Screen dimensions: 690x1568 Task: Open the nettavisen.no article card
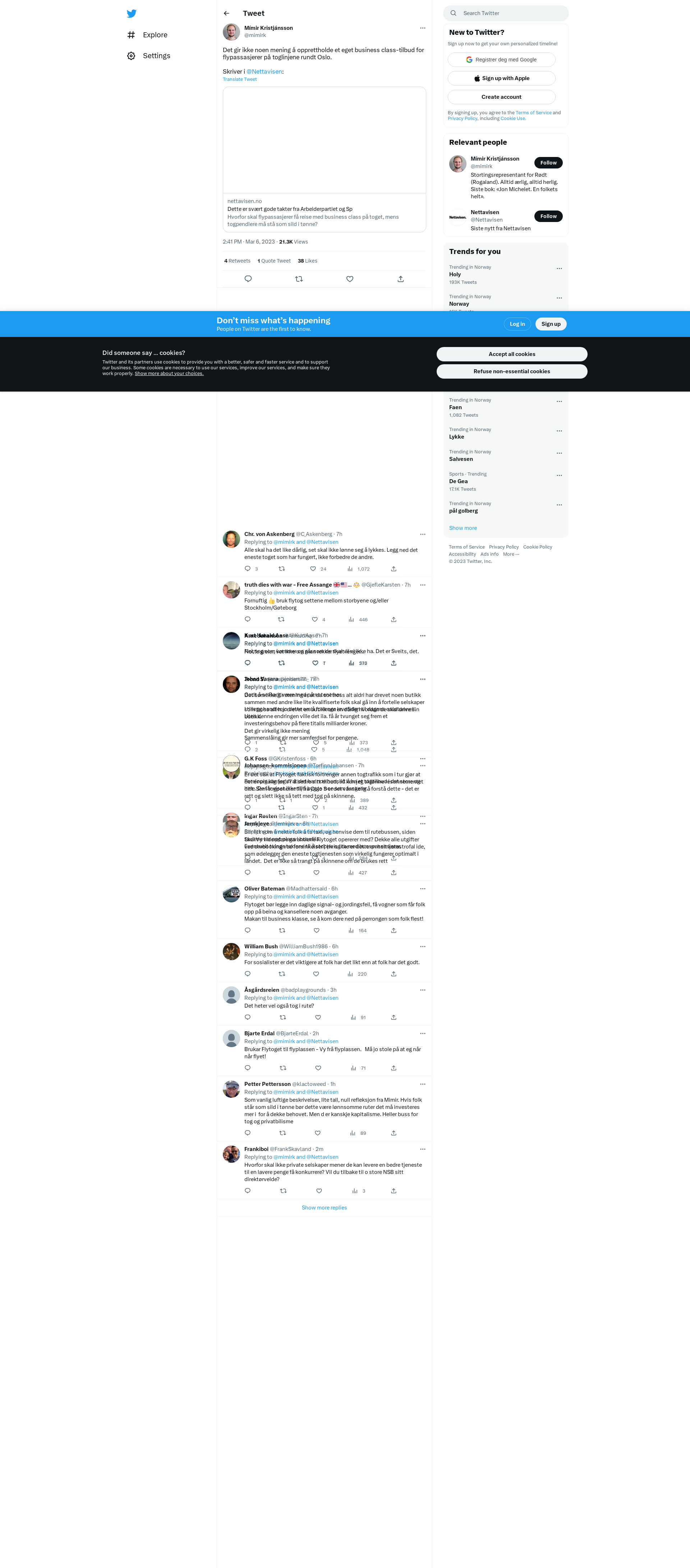tap(324, 159)
